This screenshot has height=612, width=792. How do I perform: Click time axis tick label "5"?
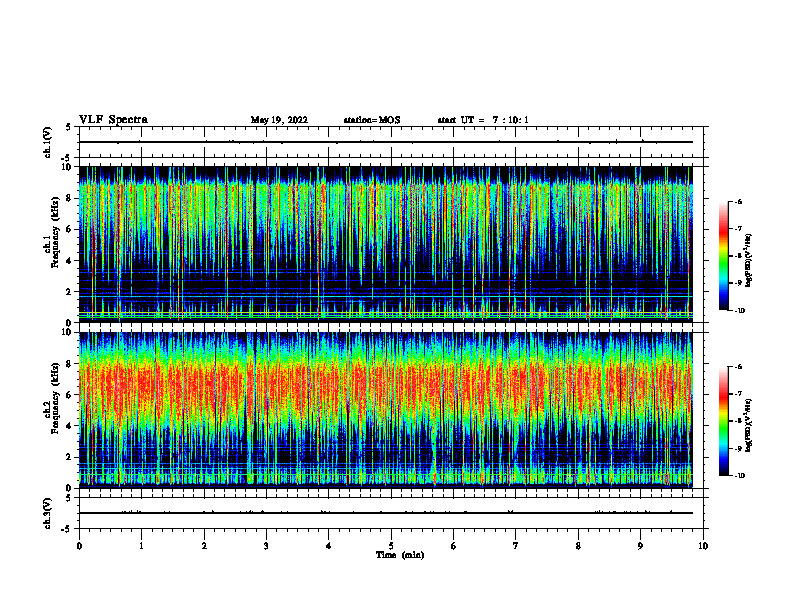[391, 546]
